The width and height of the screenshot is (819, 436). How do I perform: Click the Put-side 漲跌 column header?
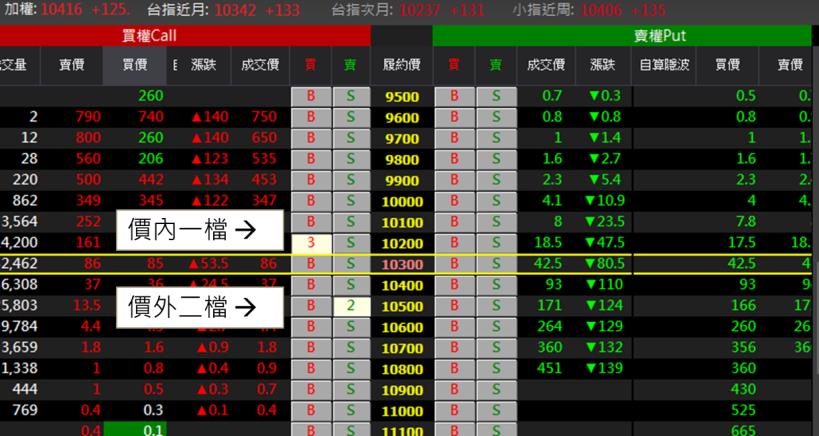click(603, 65)
